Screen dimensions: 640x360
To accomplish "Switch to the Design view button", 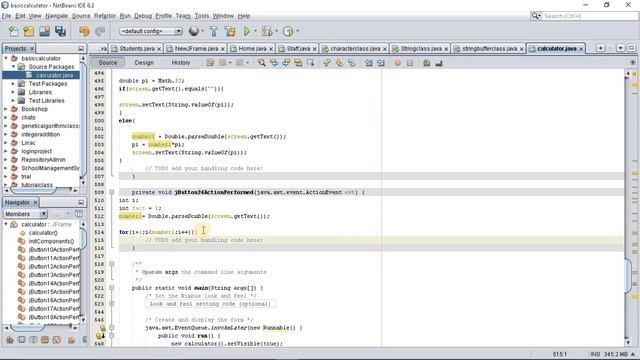I will pos(144,63).
